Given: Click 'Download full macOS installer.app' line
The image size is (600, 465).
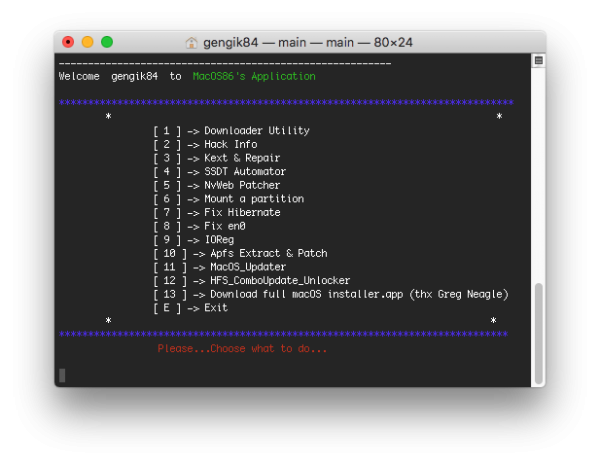Looking at the screenshot, I should 331,294.
